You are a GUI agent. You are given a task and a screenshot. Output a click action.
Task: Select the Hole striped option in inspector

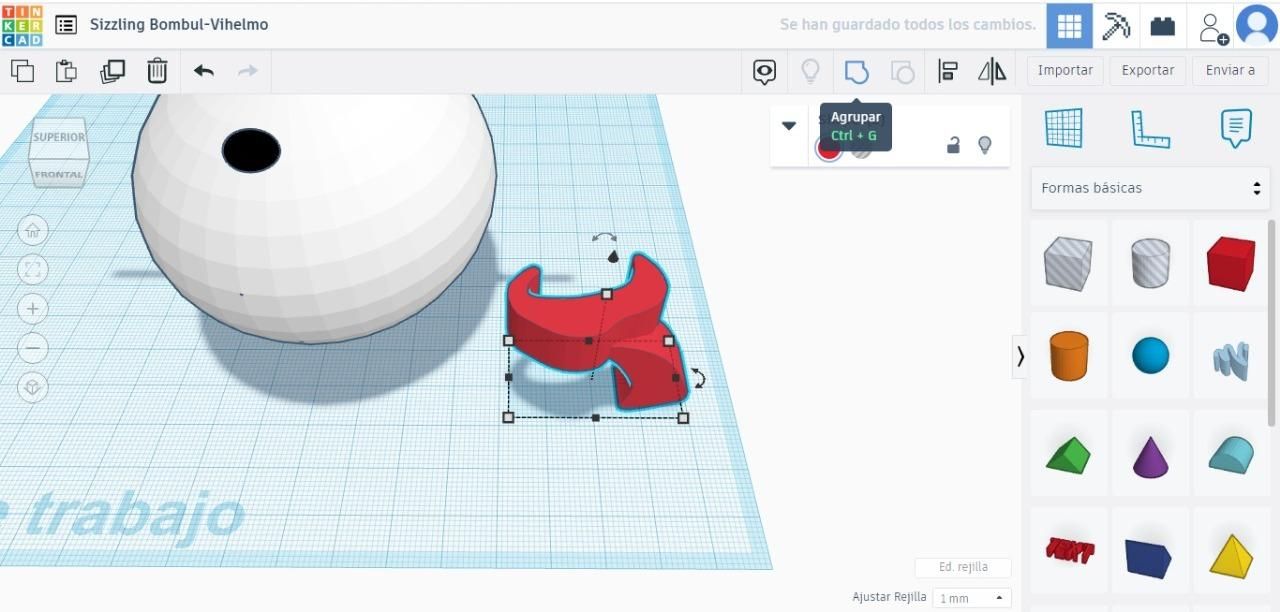(x=861, y=149)
